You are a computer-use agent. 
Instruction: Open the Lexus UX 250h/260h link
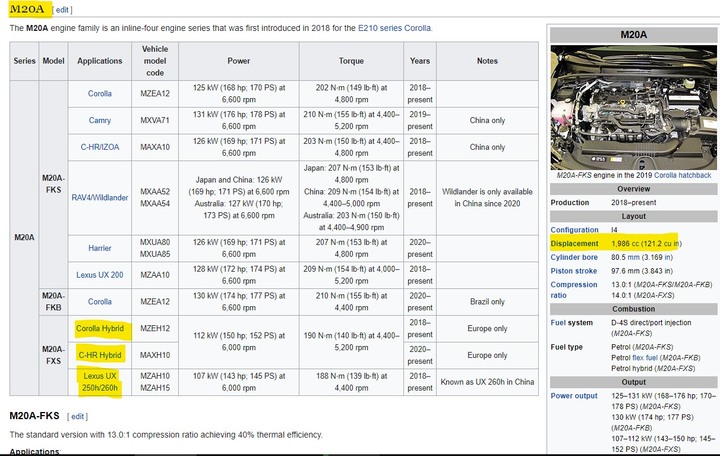coord(100,382)
